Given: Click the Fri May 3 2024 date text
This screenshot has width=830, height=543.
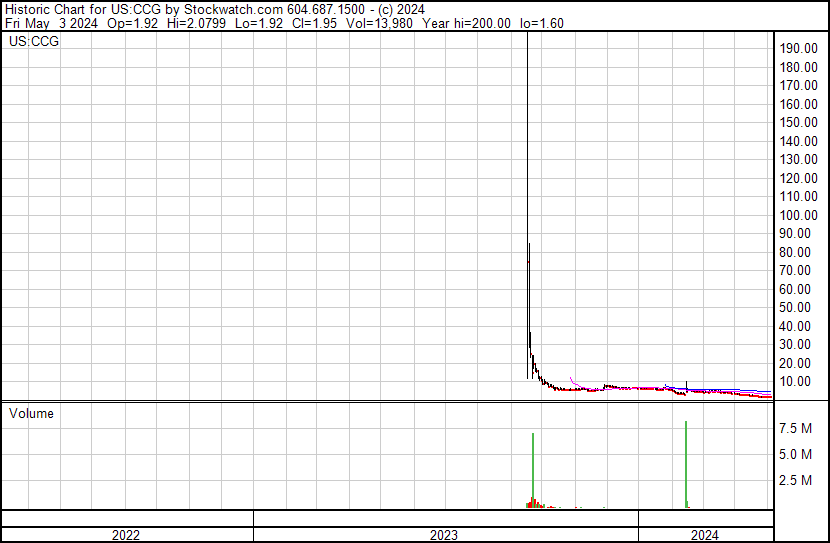Looking at the screenshot, I should (51, 23).
